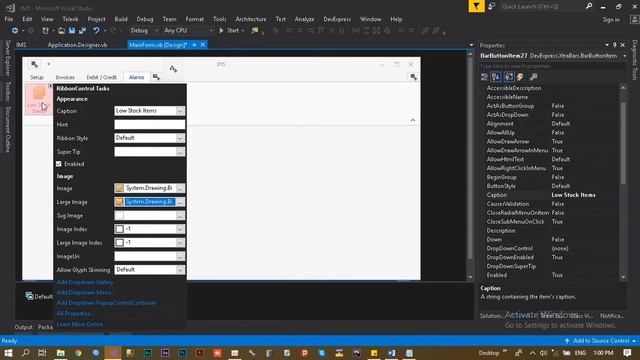Click the ImageUri ellipsis button

tap(180, 256)
